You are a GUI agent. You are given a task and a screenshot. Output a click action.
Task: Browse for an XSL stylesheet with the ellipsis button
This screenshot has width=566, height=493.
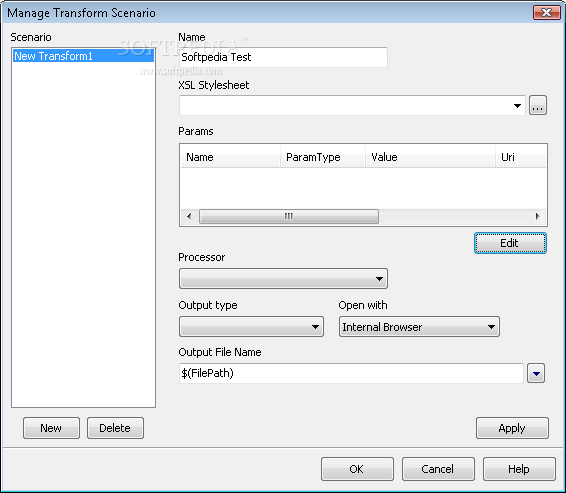tap(538, 105)
